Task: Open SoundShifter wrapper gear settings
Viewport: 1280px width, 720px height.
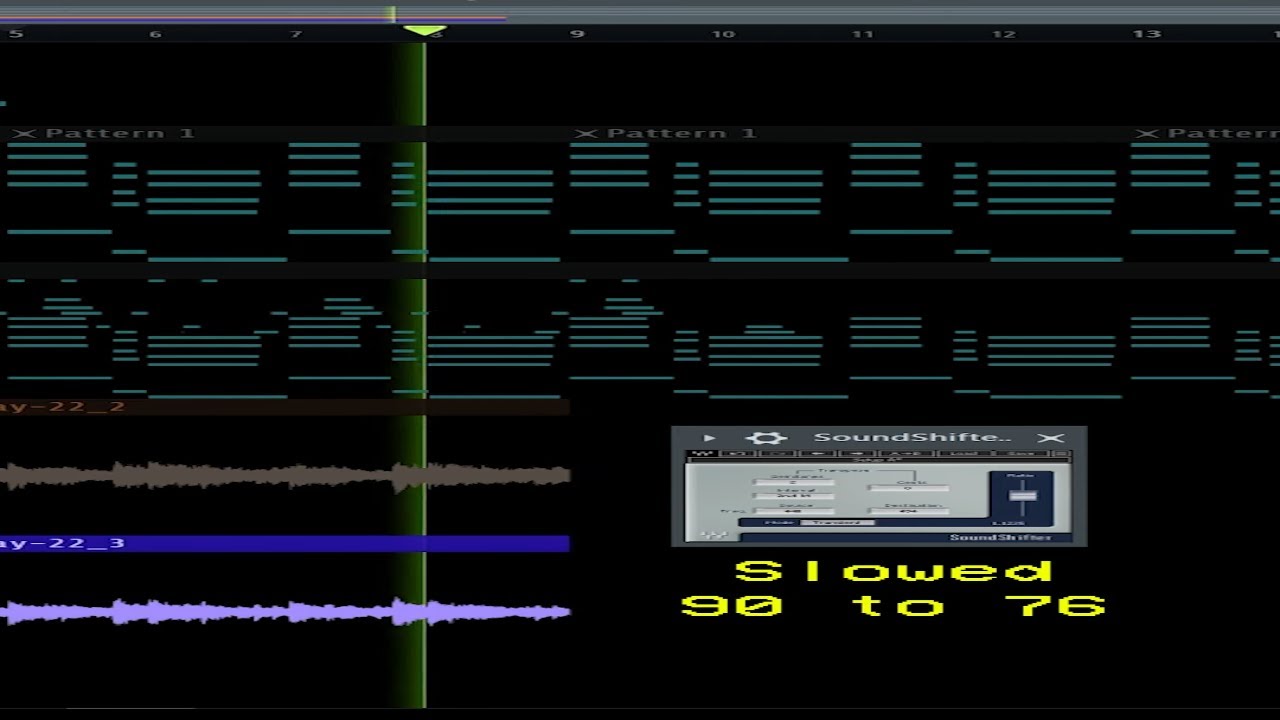Action: (766, 438)
